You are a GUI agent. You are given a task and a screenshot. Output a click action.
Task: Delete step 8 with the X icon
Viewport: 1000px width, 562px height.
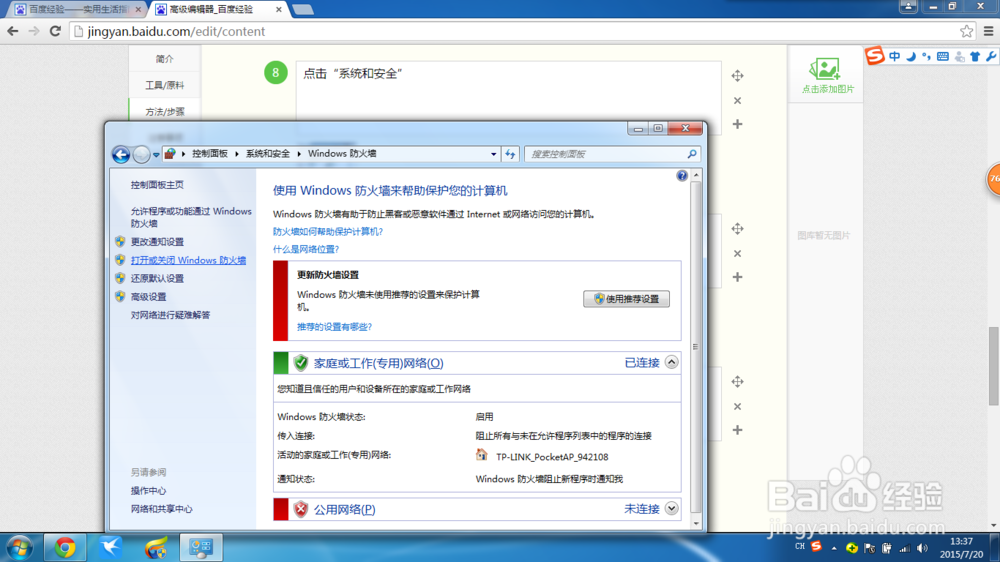(x=737, y=101)
